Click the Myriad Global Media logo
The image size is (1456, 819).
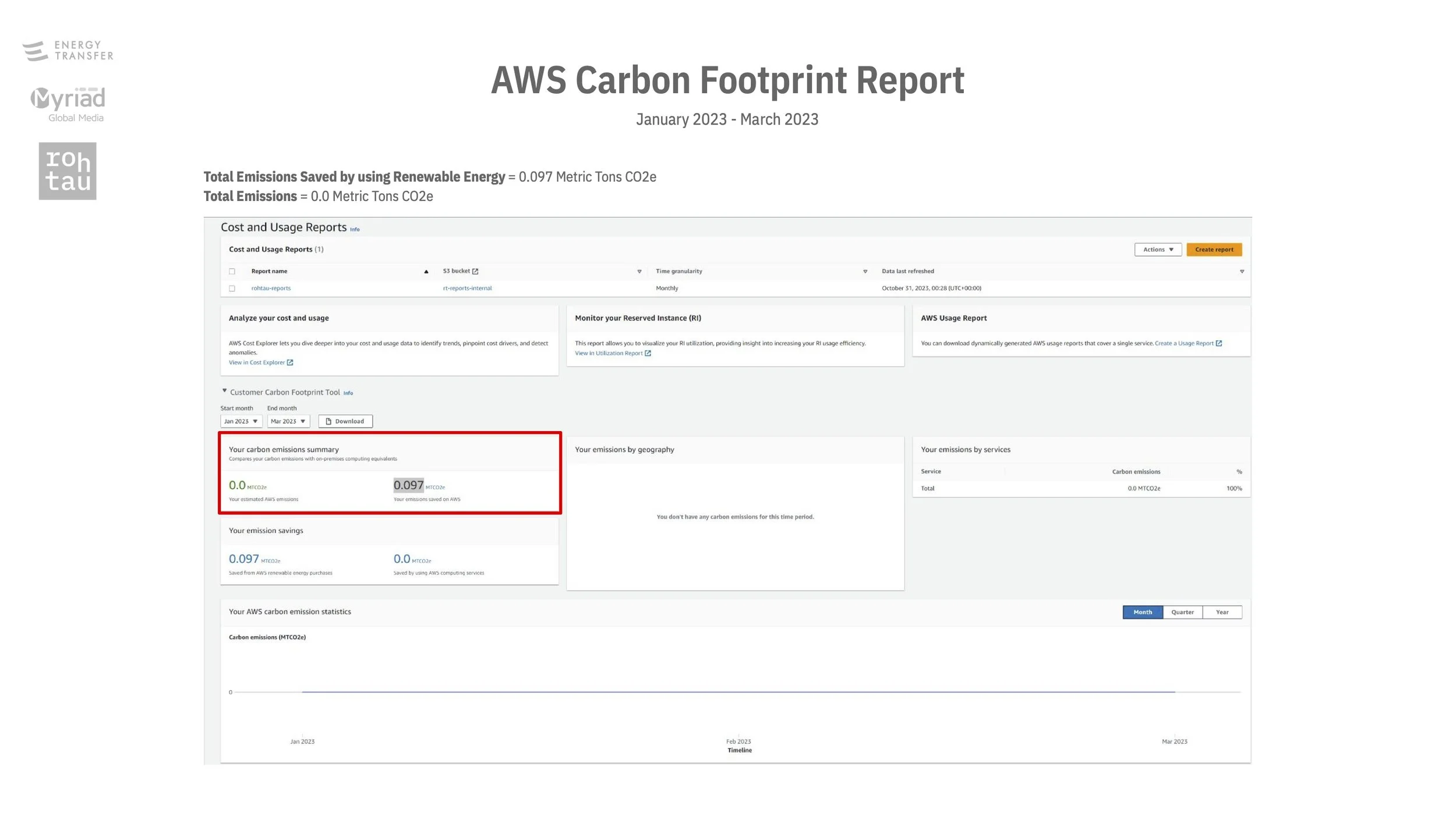[68, 104]
